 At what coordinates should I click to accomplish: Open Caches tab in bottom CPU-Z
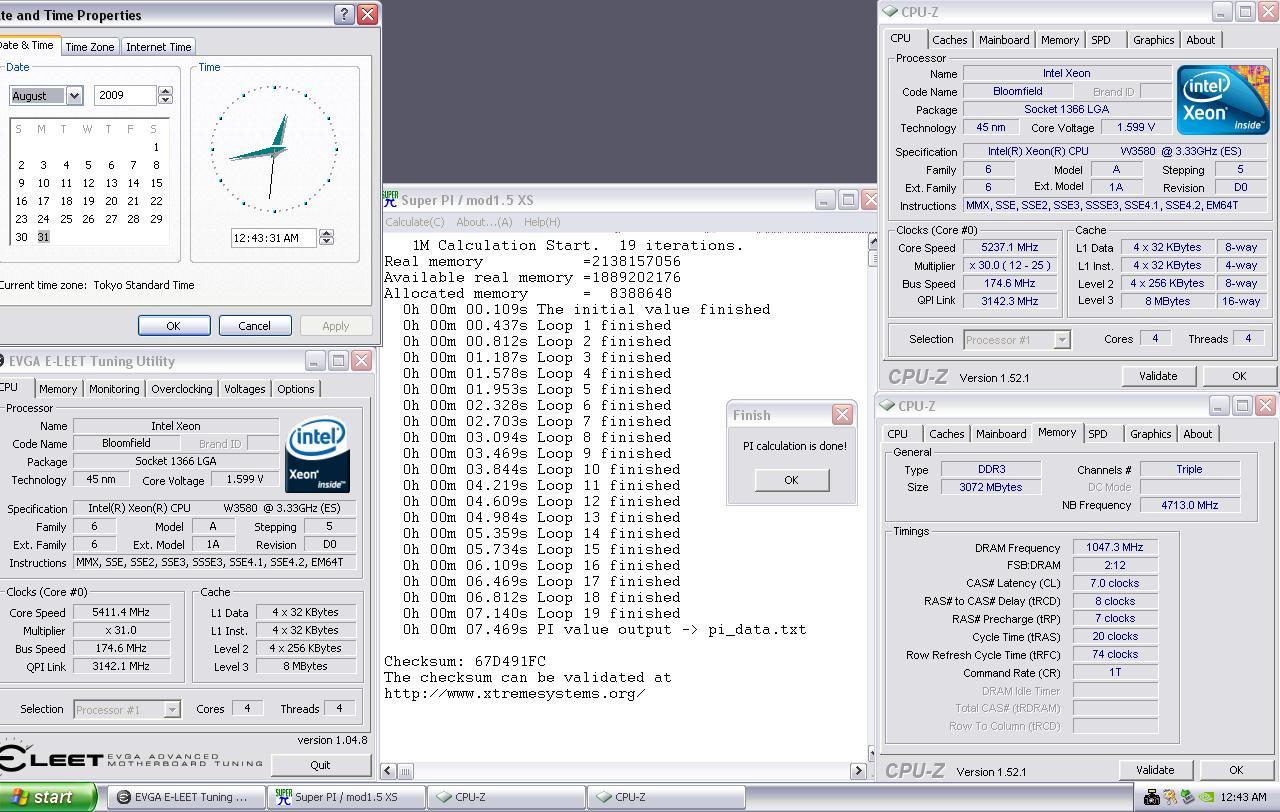(946, 434)
